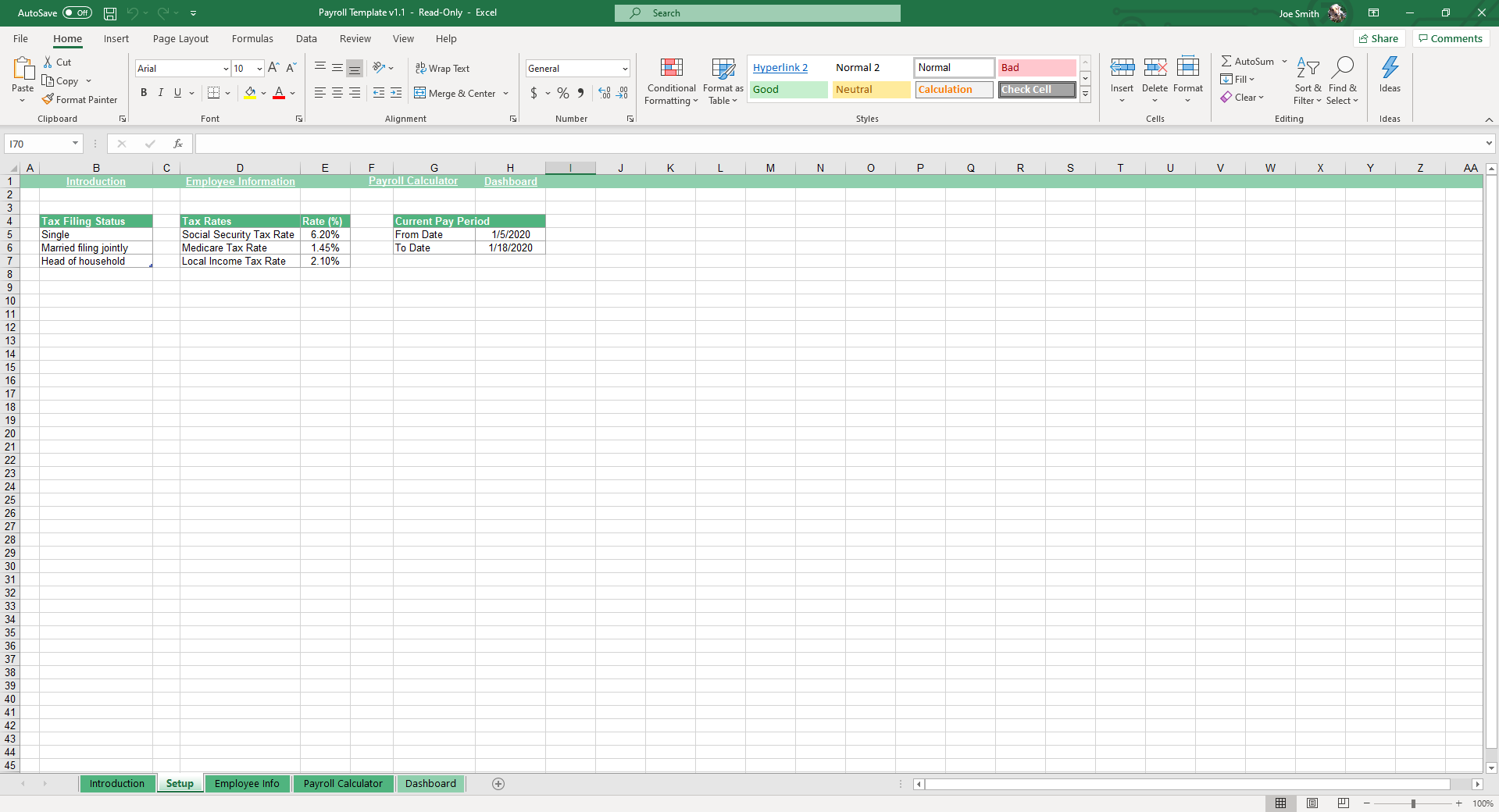The image size is (1499, 812).
Task: Increase font size with A-up icon
Action: (273, 68)
